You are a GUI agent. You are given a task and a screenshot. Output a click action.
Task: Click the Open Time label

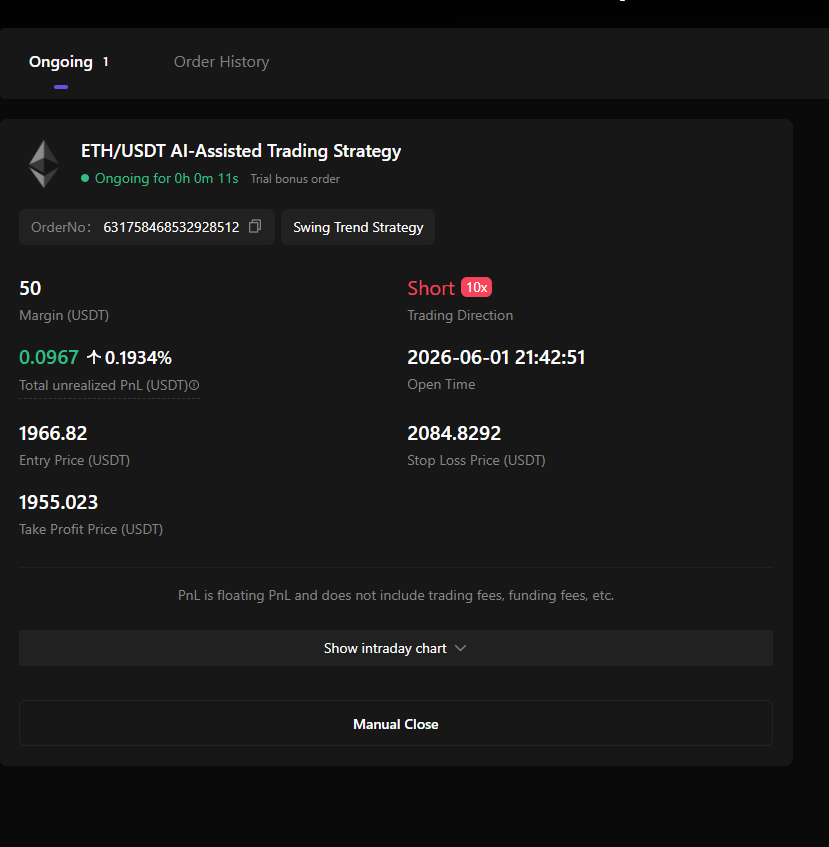pos(441,385)
